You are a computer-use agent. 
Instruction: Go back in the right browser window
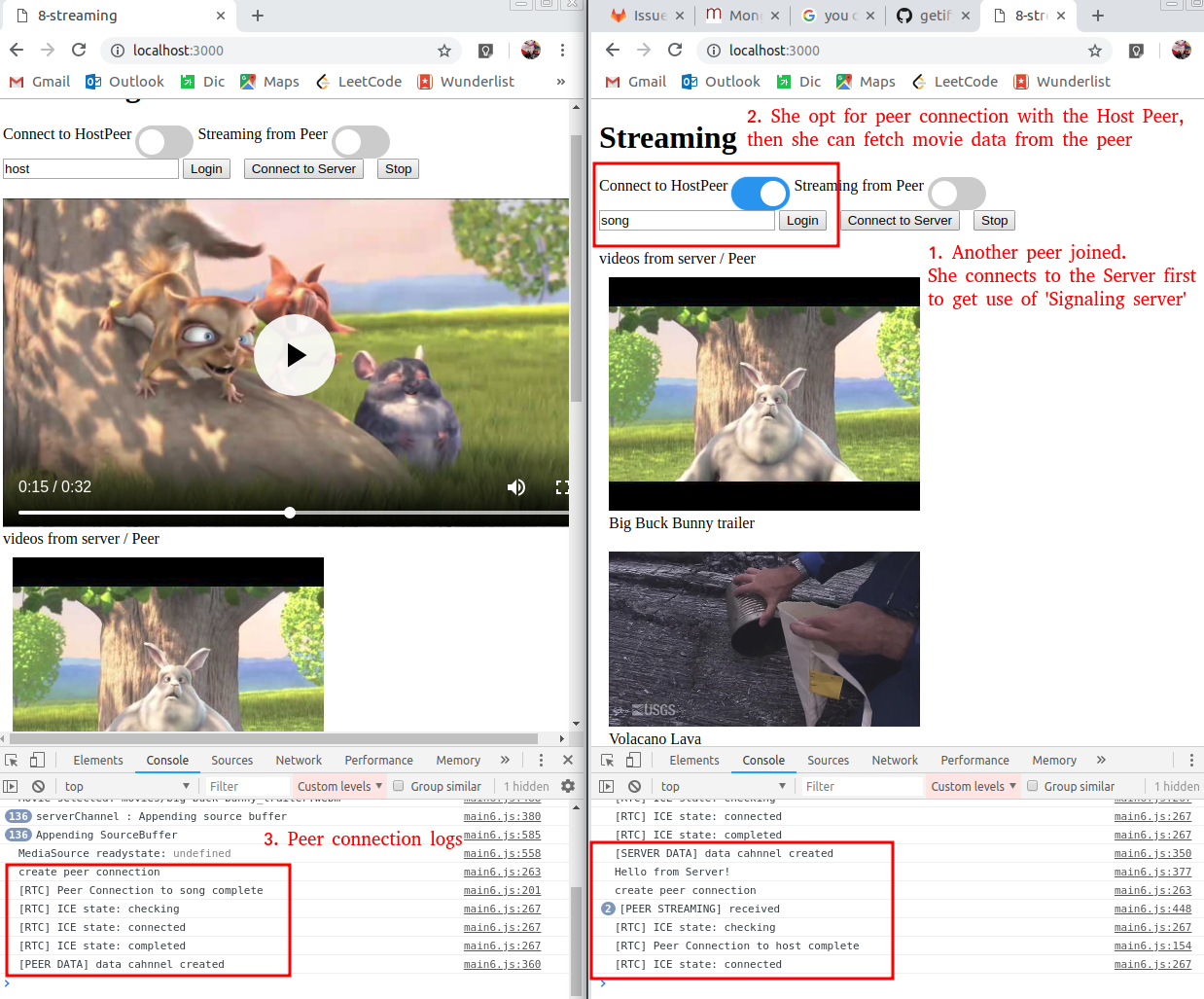click(613, 50)
